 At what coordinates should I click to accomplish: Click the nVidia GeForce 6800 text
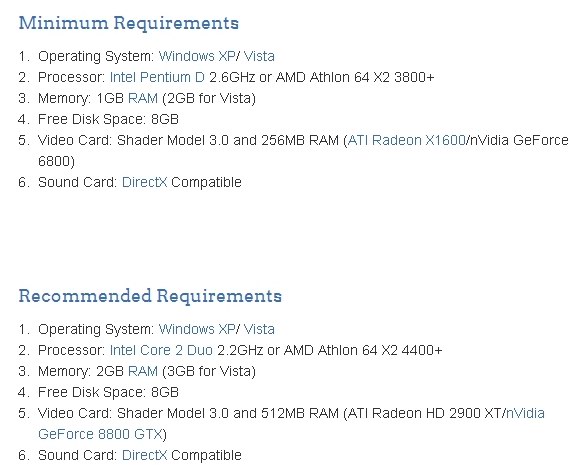(x=519, y=140)
